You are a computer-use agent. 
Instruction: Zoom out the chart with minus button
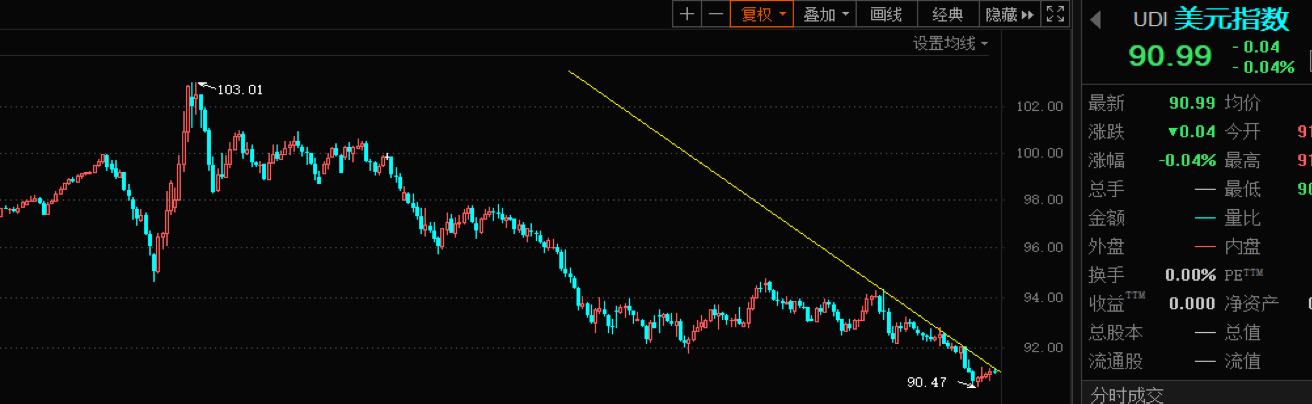[715, 14]
